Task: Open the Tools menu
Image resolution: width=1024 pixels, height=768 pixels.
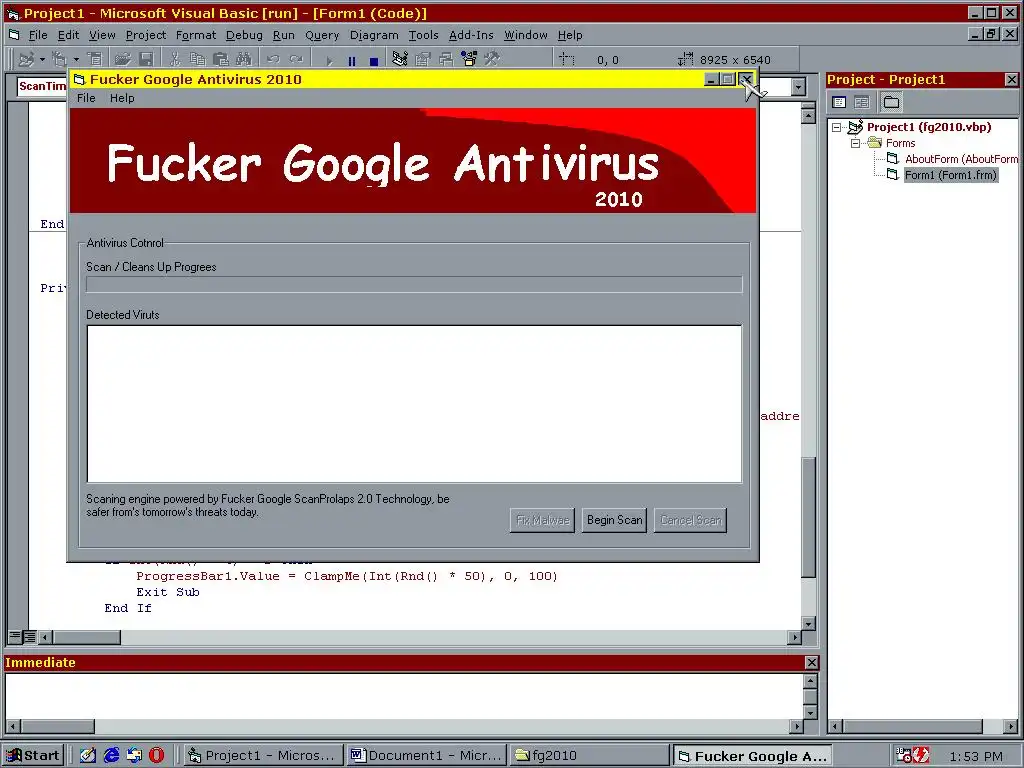Action: click(423, 35)
